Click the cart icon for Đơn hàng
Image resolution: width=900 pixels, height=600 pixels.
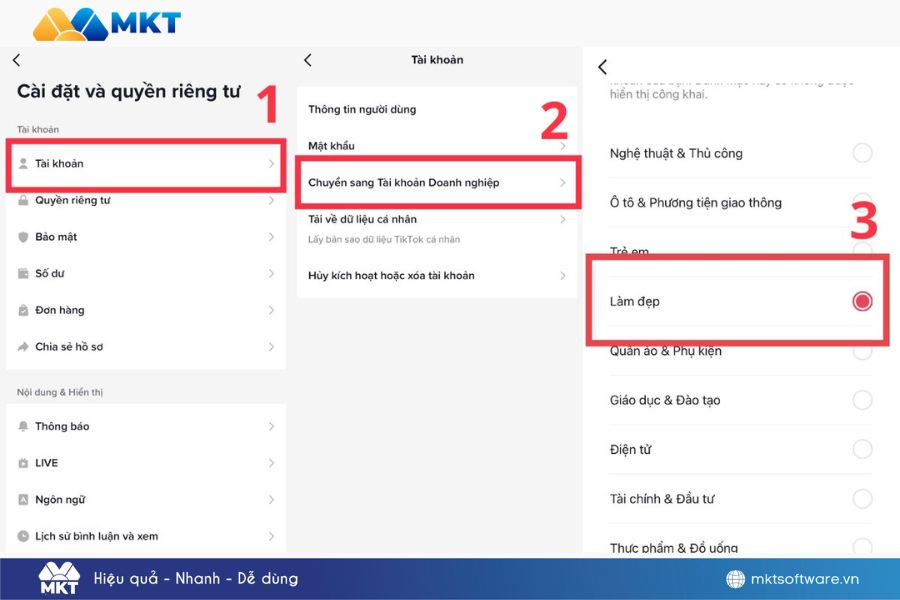(x=24, y=310)
